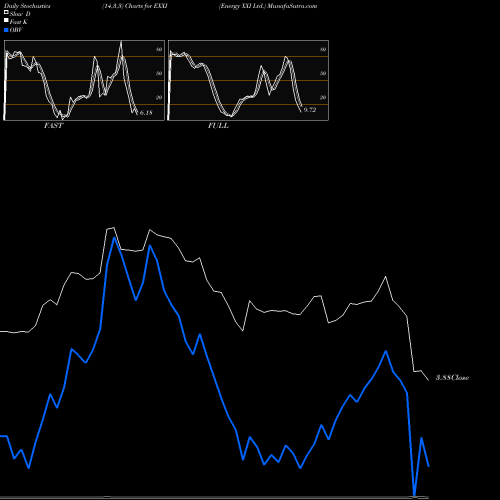Click the 50 axis label in FULL chart
The height and width of the screenshot is (500, 500).
point(323,73)
